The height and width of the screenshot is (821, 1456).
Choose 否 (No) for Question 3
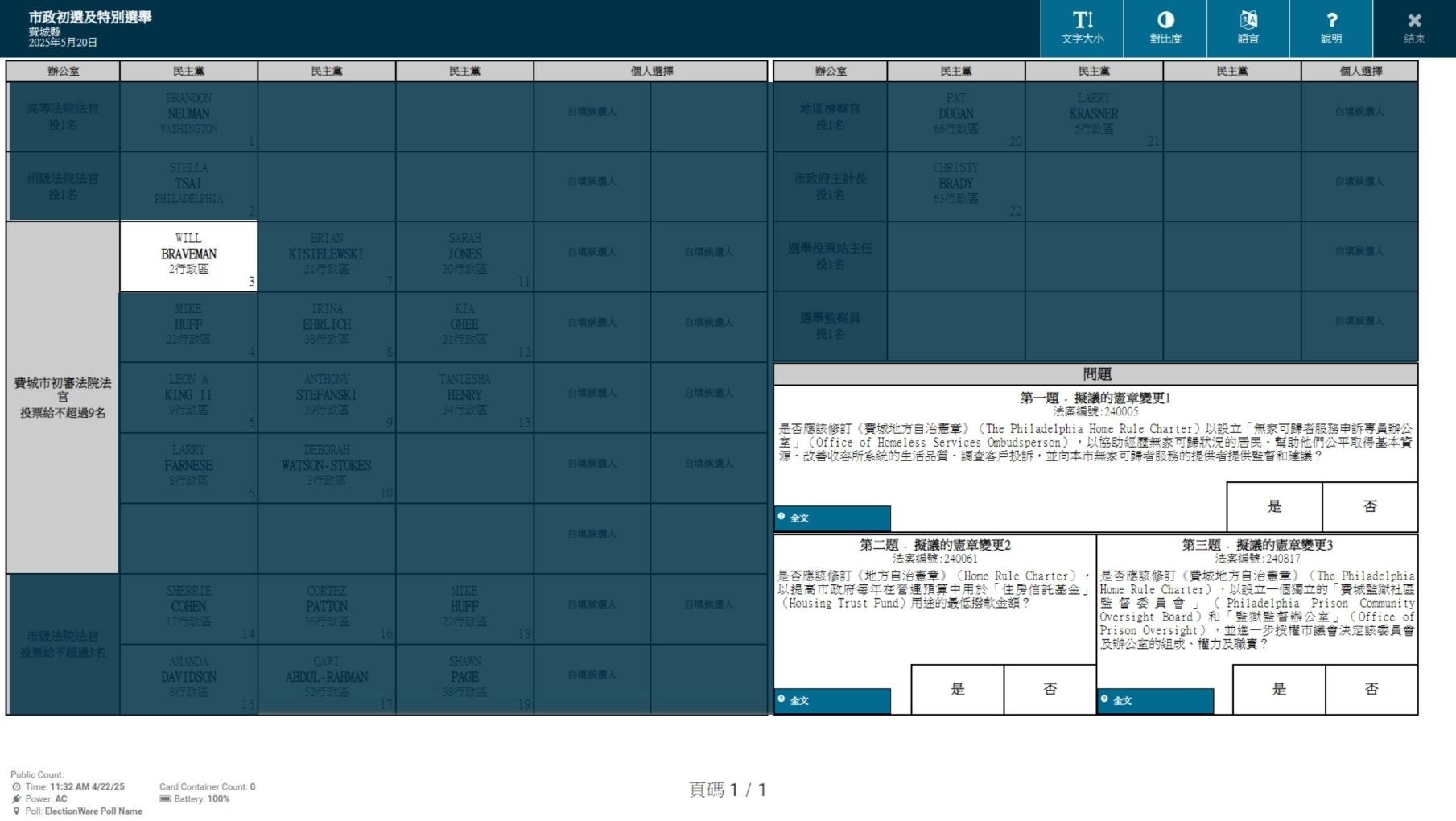pos(1371,689)
